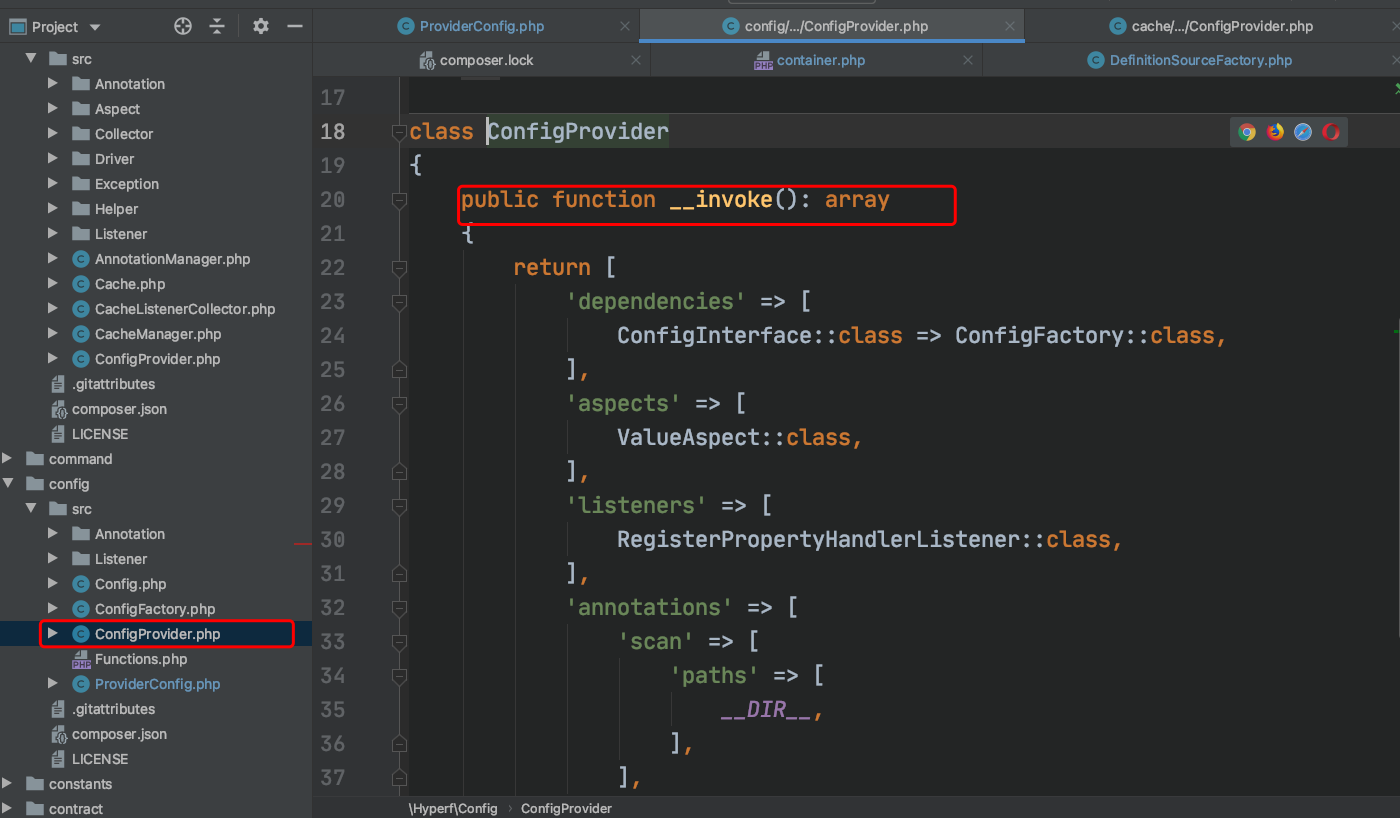The image size is (1400, 818).
Task: Expand the constants folder arrow
Action: 7,784
